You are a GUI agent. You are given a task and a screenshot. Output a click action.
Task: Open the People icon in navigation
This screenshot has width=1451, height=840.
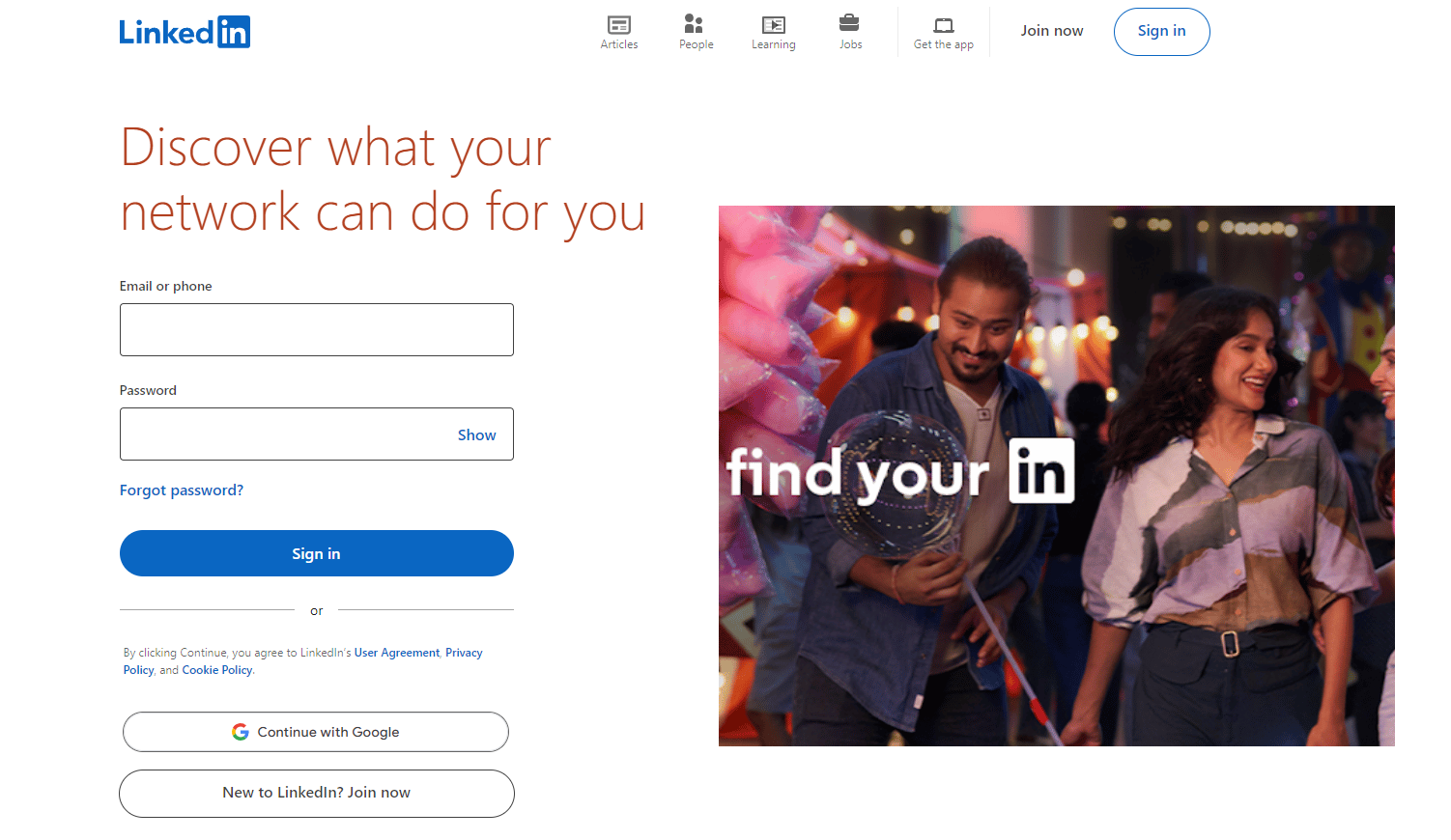click(x=694, y=24)
